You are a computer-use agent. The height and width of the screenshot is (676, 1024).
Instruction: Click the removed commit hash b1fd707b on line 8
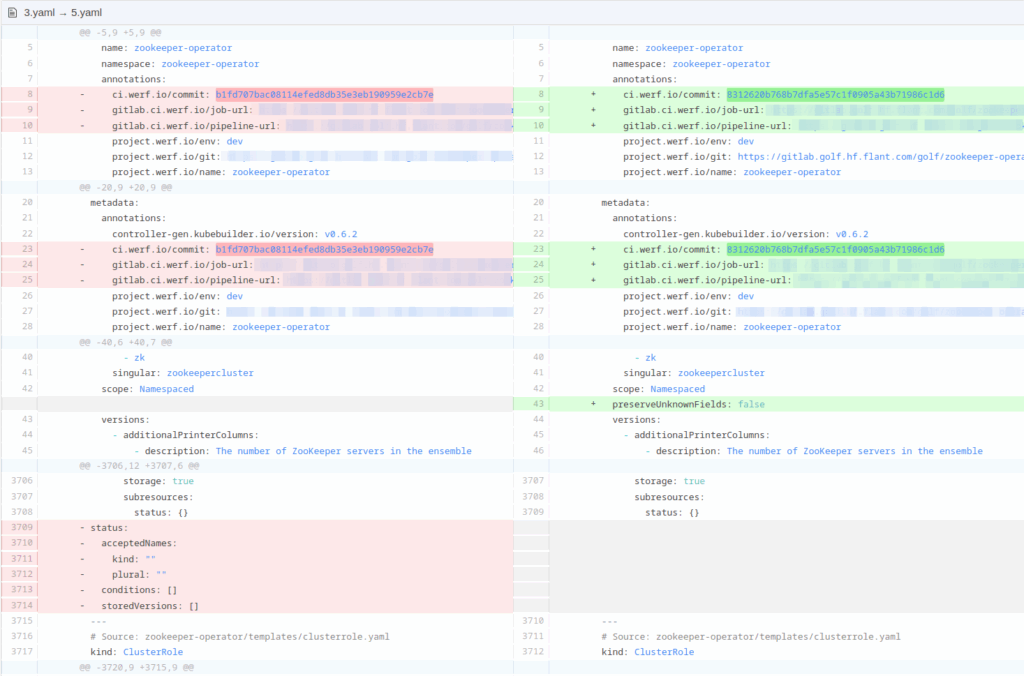click(324, 95)
